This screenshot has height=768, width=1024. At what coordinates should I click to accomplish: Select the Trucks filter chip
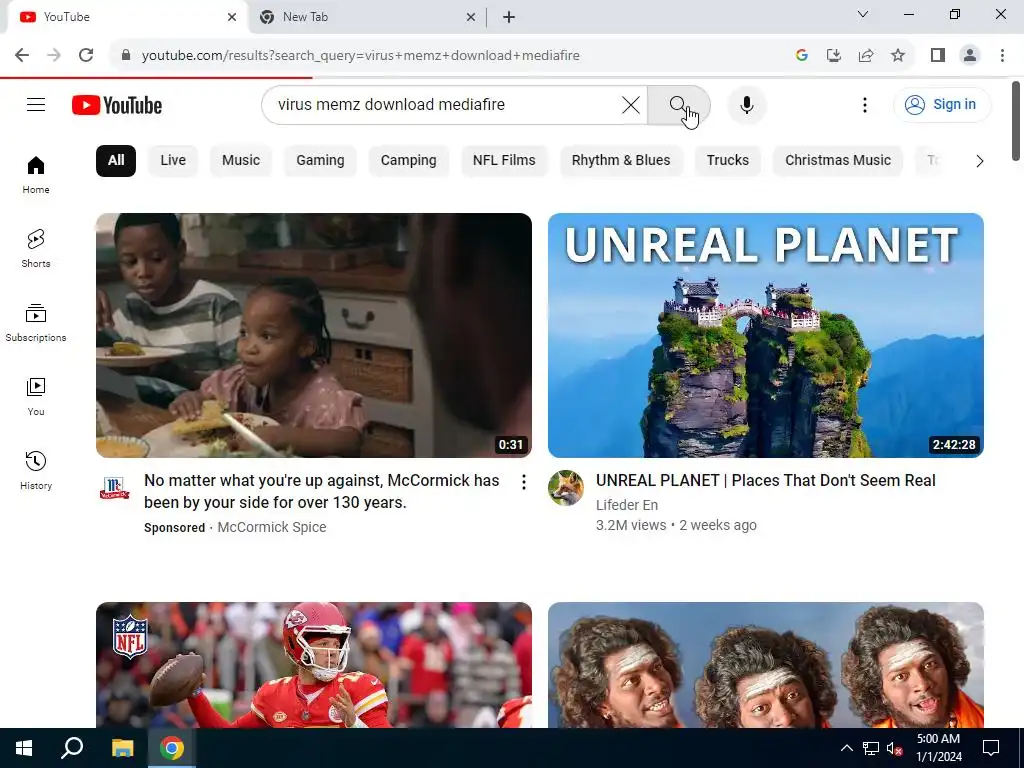(x=728, y=161)
